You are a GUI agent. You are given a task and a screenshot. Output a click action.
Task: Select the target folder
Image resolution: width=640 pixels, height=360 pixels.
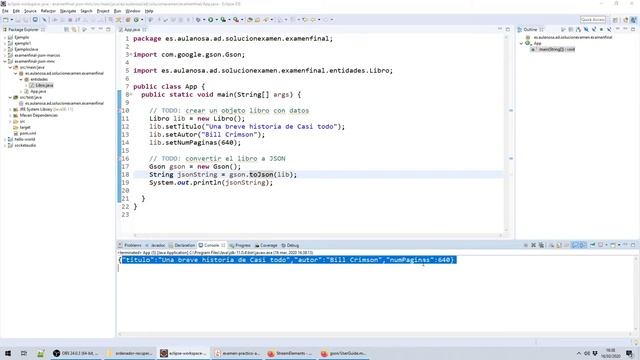[22, 127]
